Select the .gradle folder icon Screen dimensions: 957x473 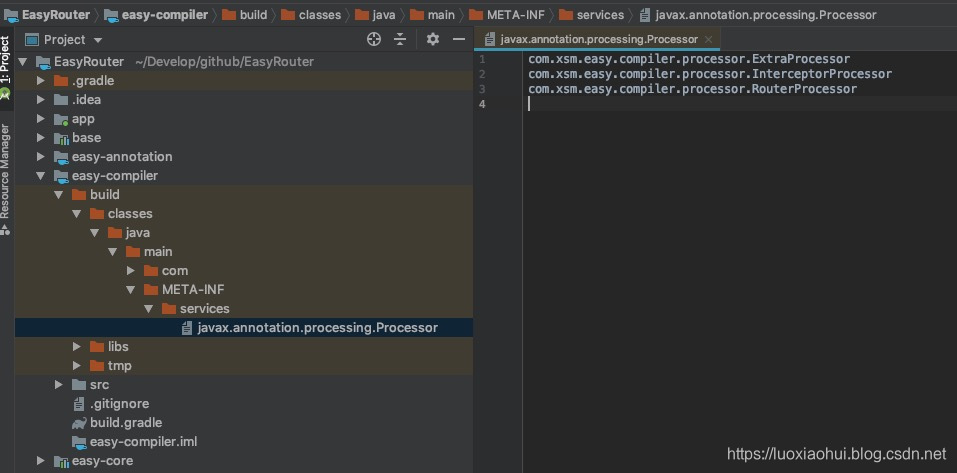[61, 81]
